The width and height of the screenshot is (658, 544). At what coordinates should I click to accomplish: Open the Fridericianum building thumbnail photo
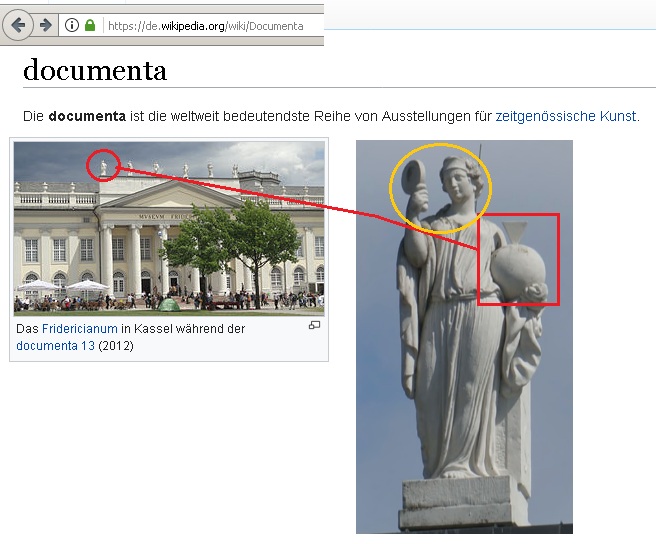(169, 228)
